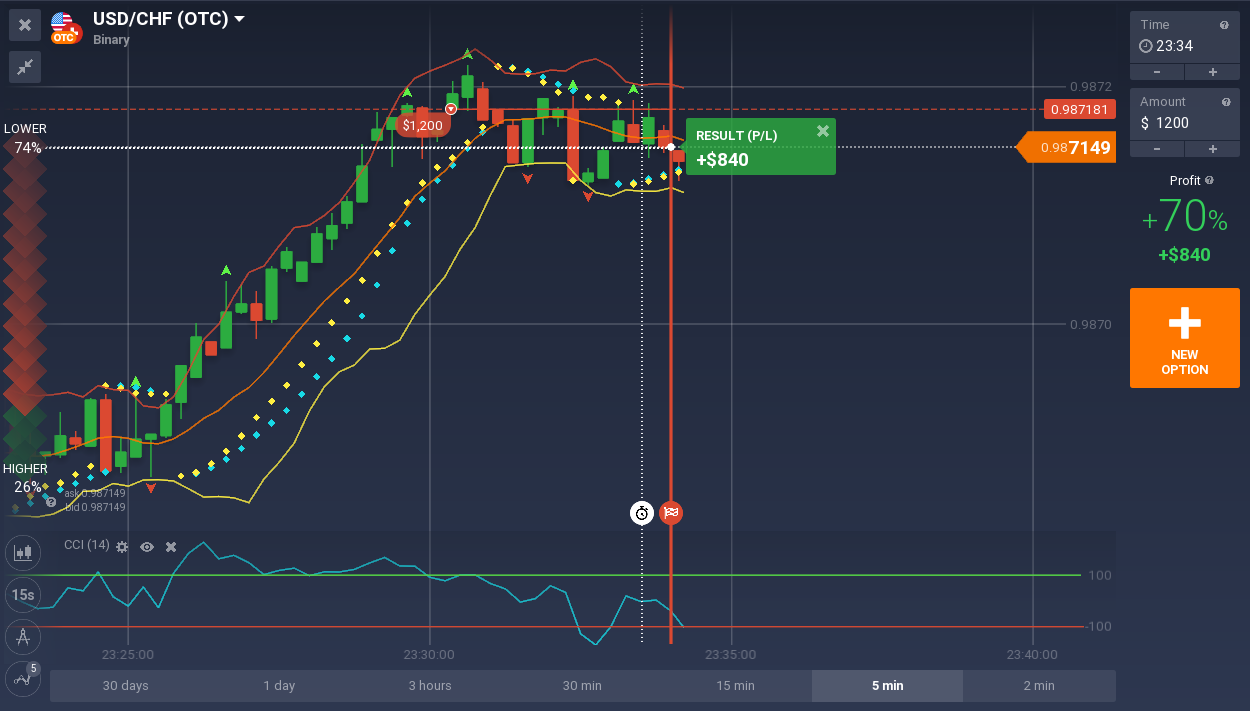Image resolution: width=1250 pixels, height=711 pixels.
Task: Click the CCI (14) indicator label
Action: (87, 545)
